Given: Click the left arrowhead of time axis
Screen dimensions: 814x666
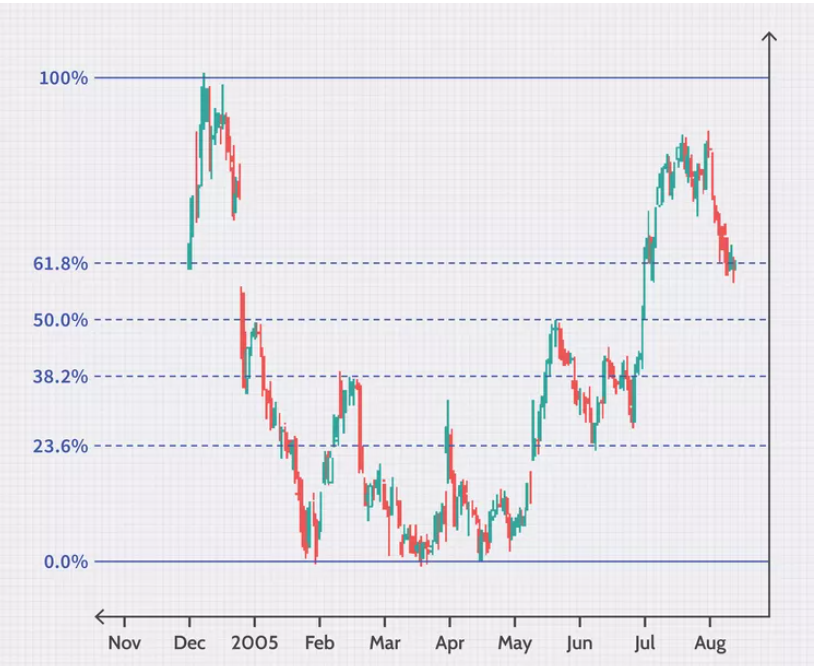Looking at the screenshot, I should (100, 617).
